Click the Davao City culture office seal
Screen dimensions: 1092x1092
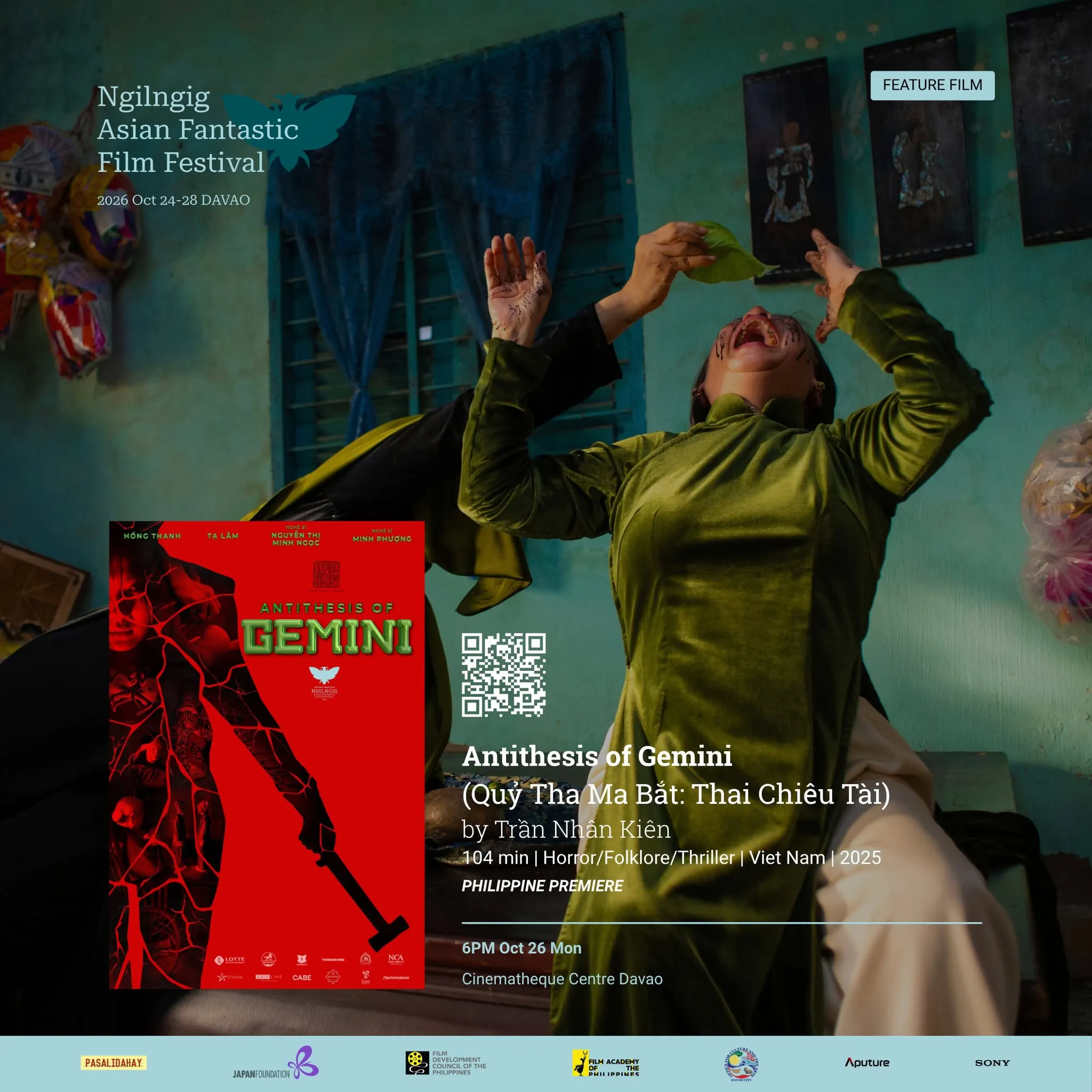(x=741, y=1064)
